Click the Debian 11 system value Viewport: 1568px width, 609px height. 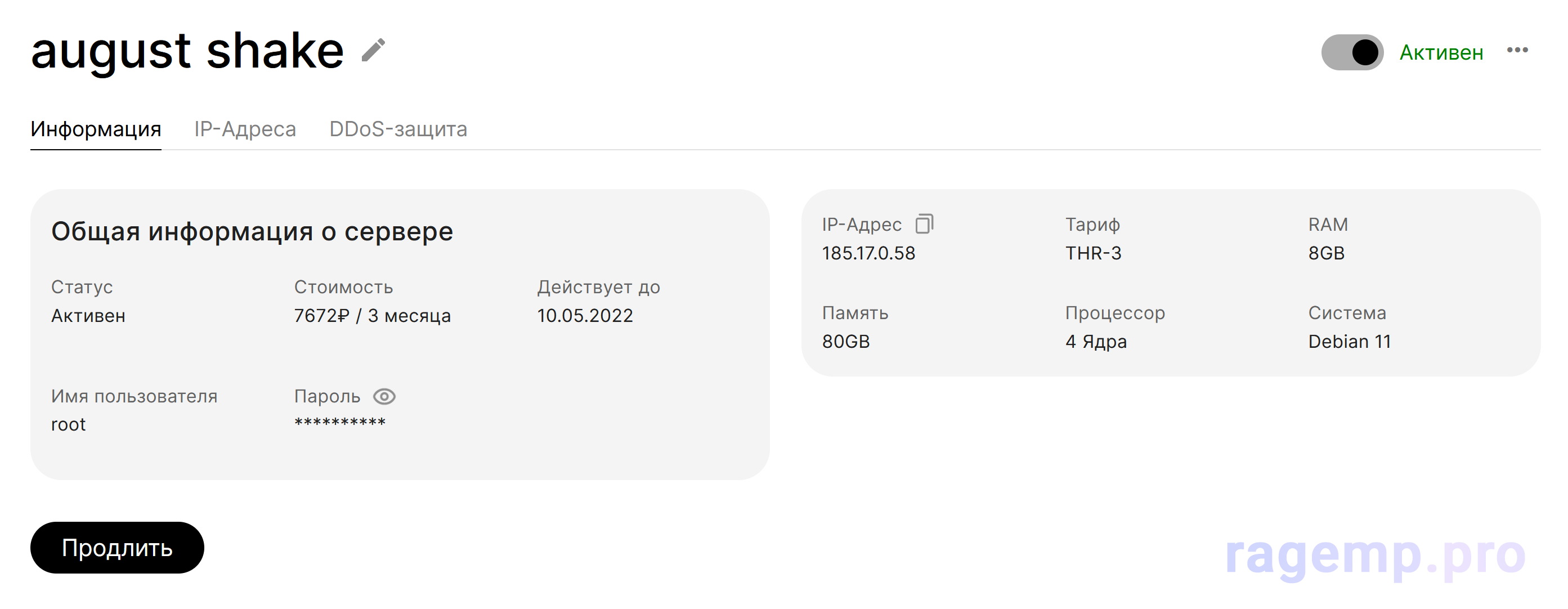click(1349, 342)
